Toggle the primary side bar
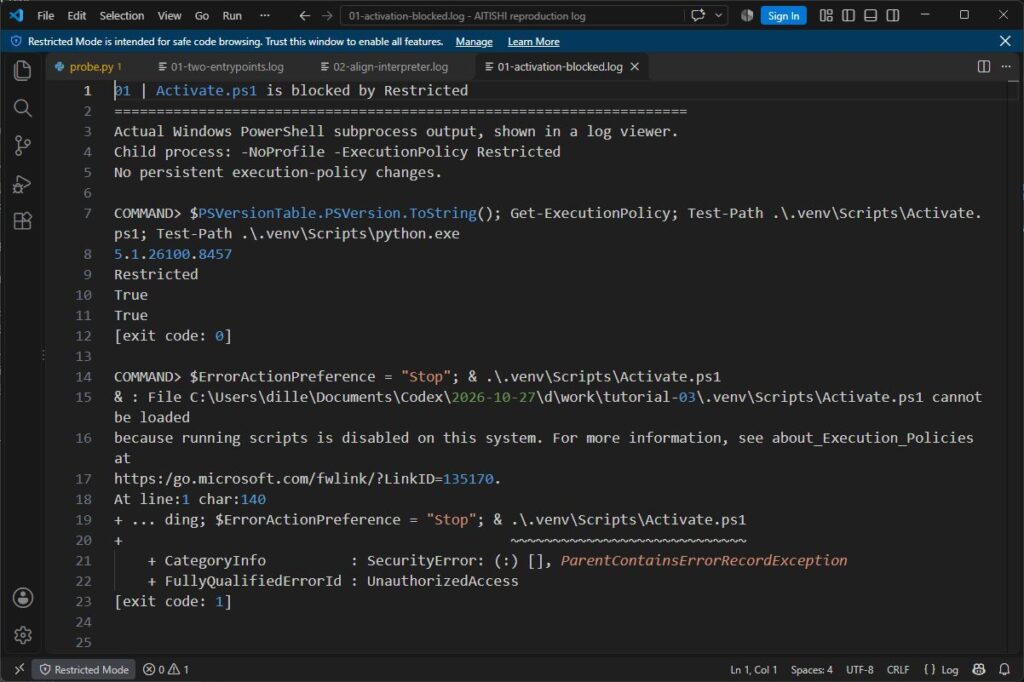 848,15
